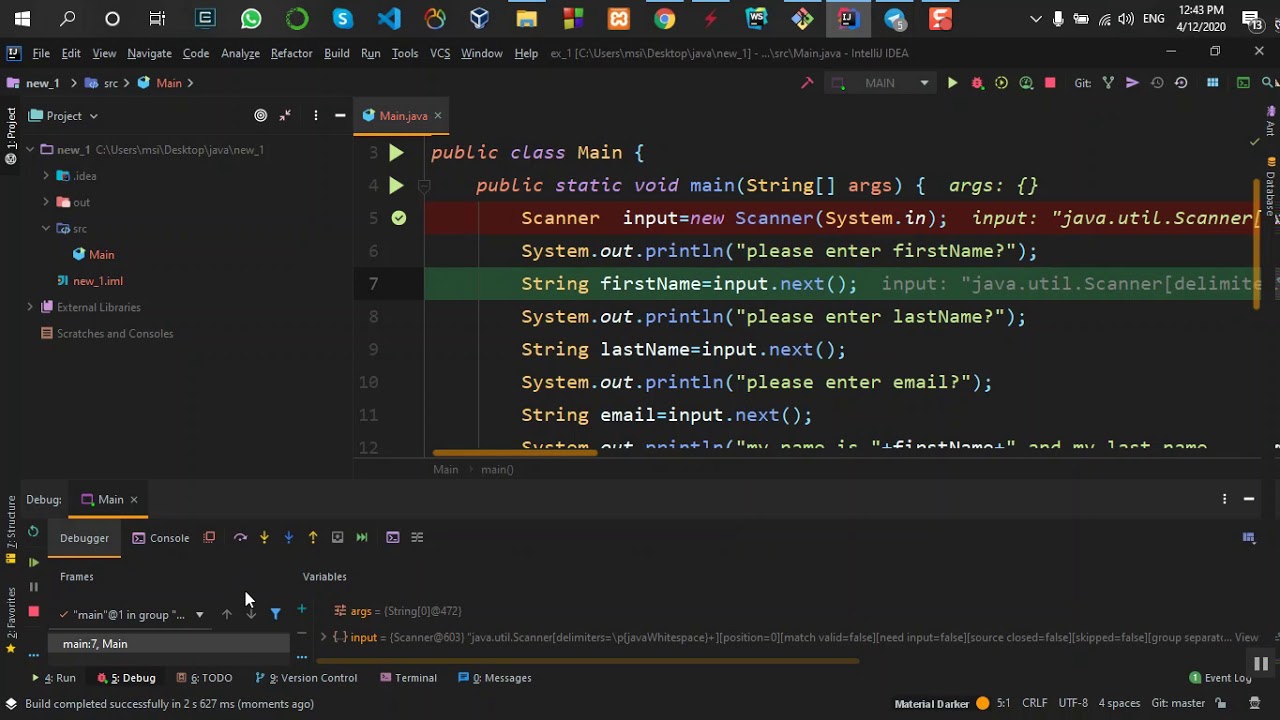Click the run gutter arrow on line 3
The height and width of the screenshot is (720, 1280).
pyautogui.click(x=396, y=153)
